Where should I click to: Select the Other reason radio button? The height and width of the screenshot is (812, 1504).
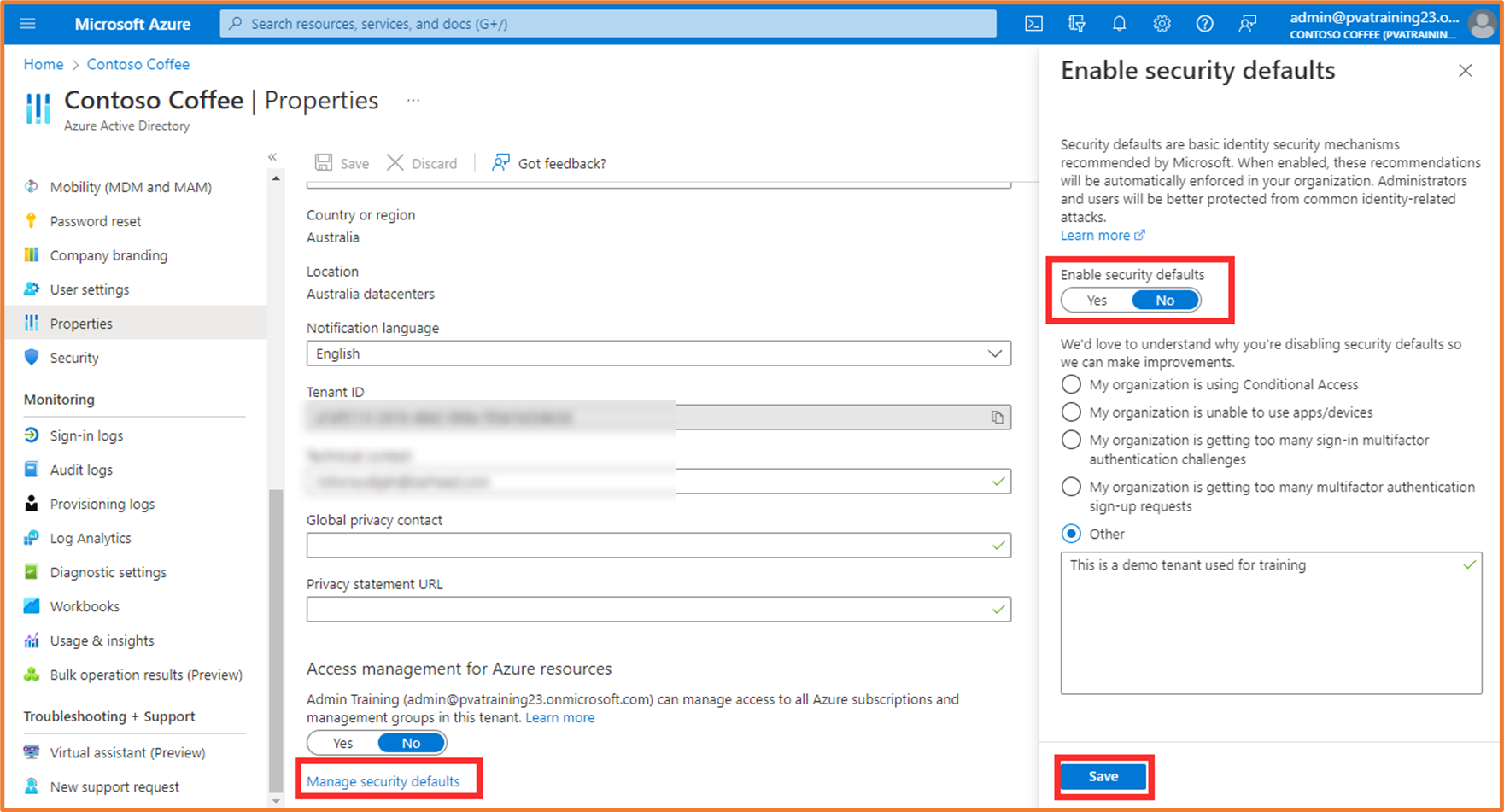[1071, 534]
